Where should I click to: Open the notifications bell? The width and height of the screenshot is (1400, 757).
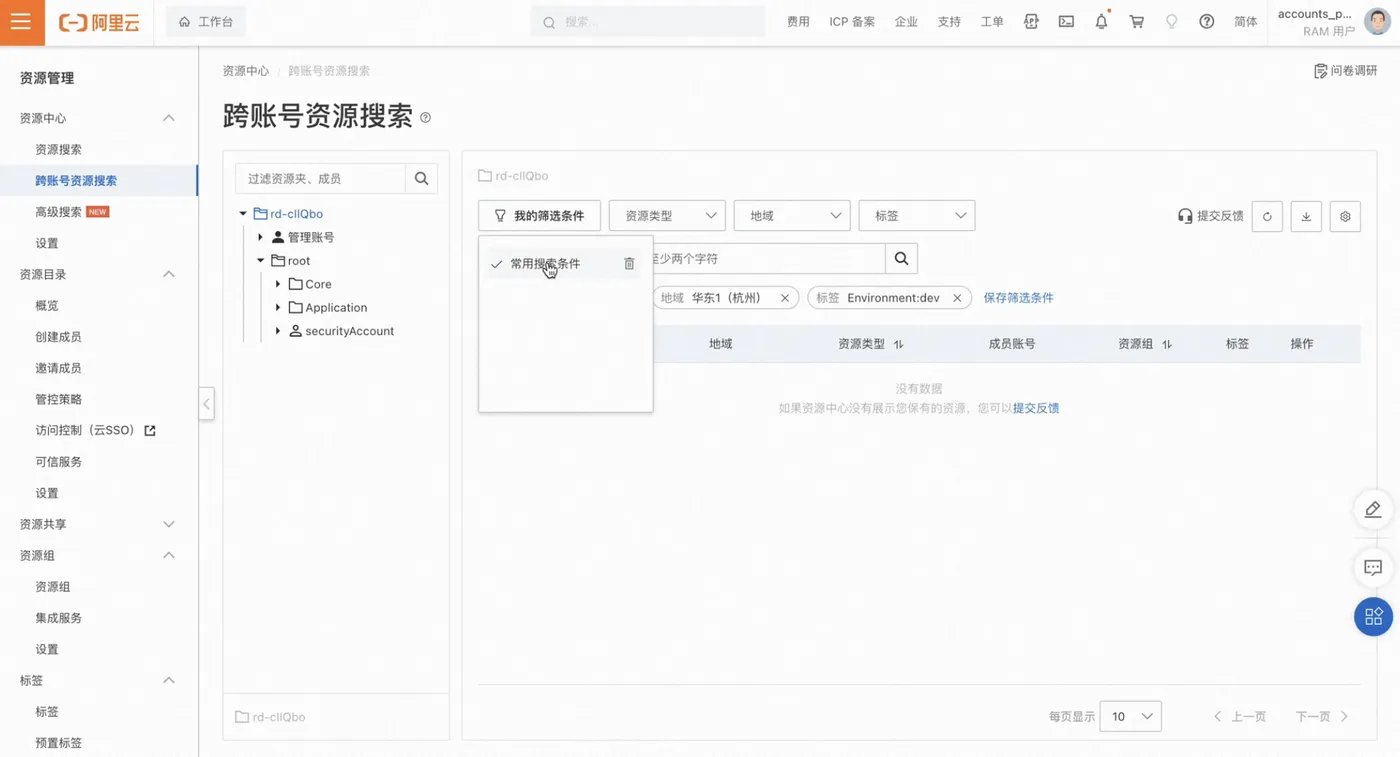point(1101,21)
